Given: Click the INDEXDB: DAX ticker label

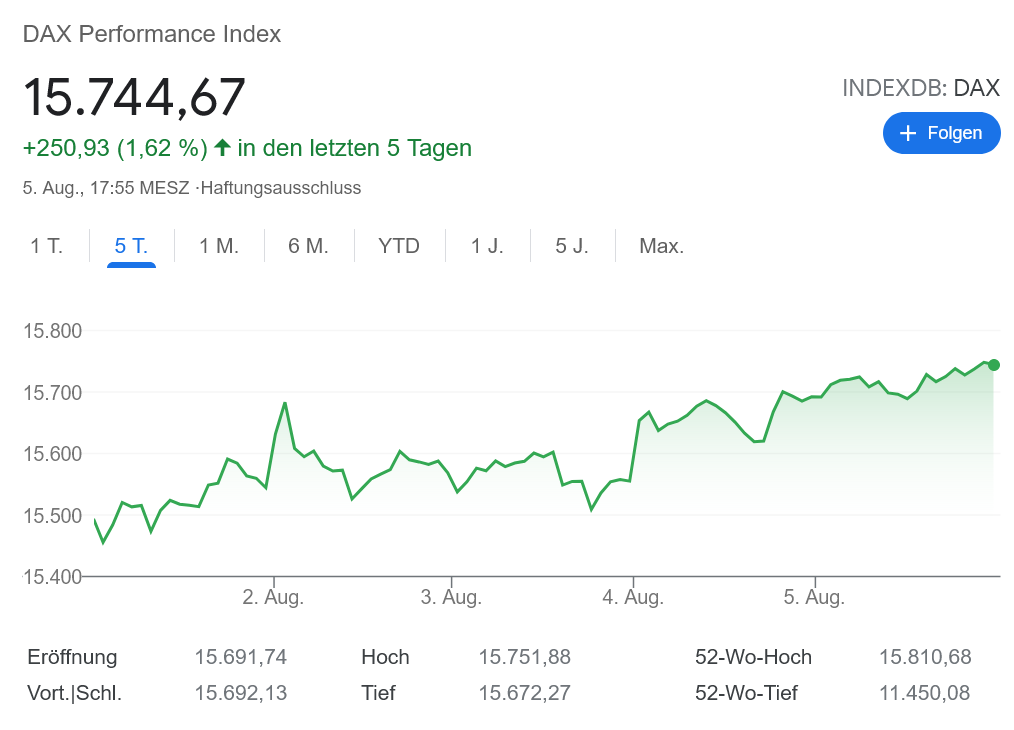Looking at the screenshot, I should [920, 88].
